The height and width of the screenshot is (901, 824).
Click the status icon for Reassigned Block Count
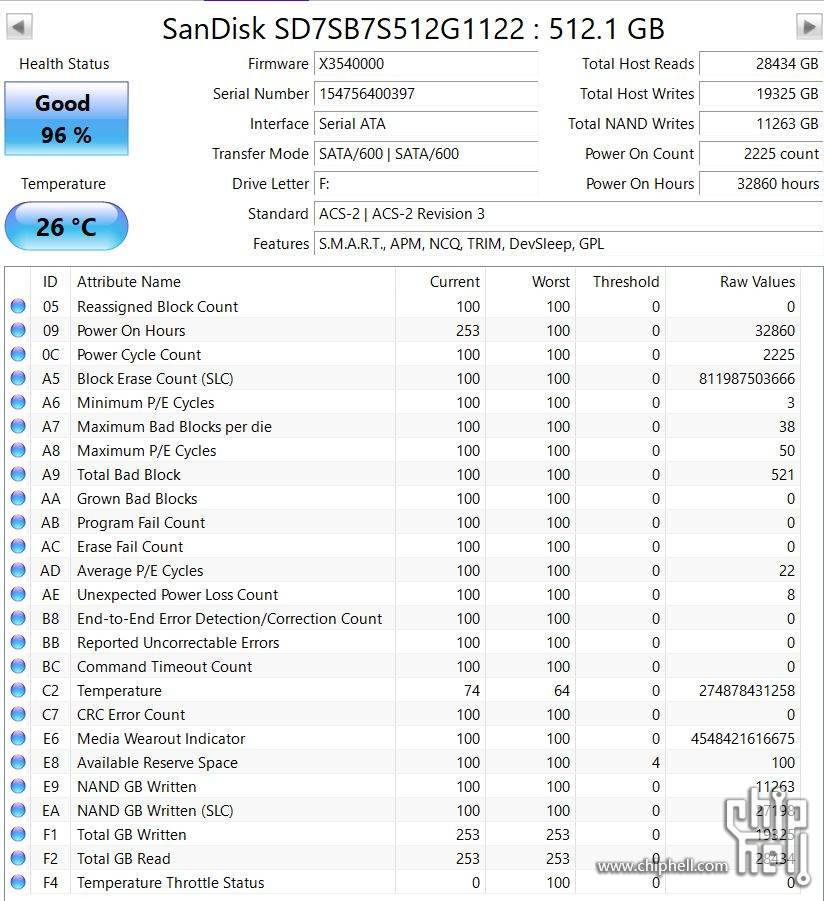click(18, 306)
